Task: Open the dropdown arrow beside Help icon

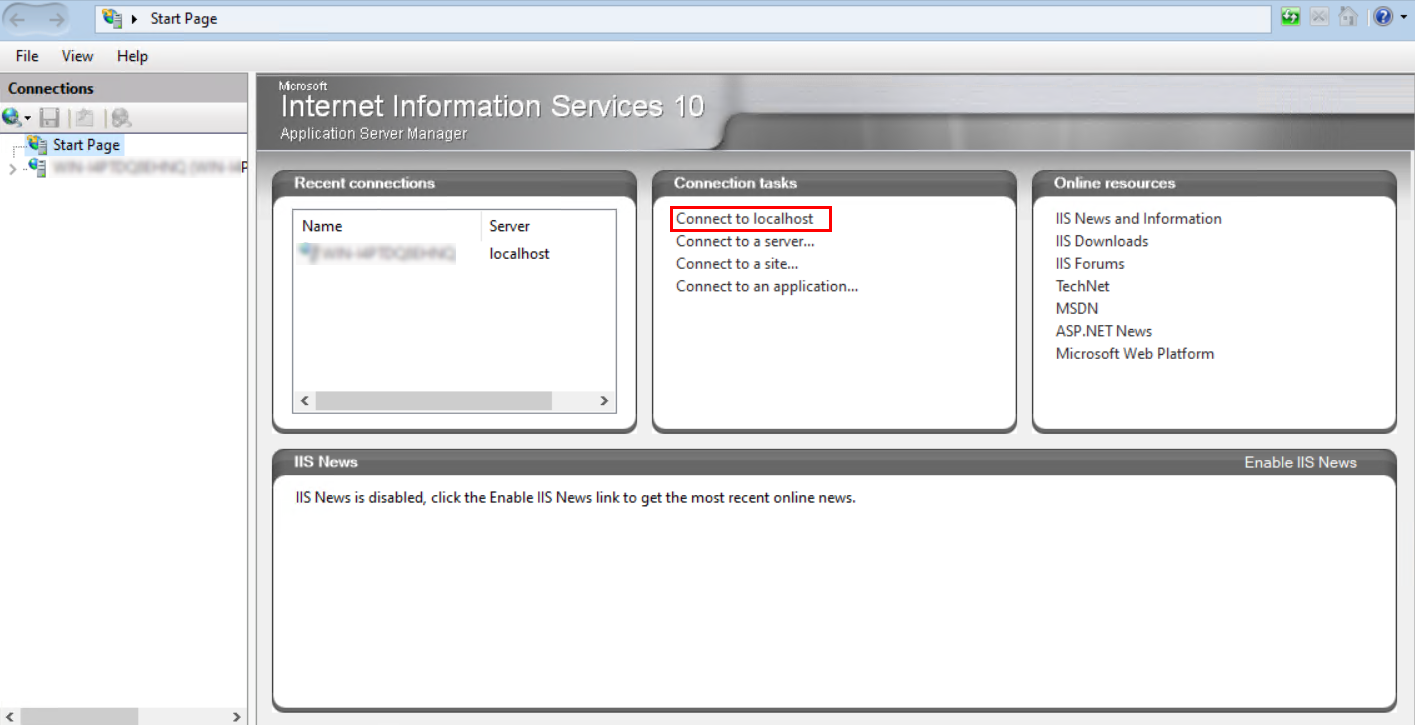Action: point(1403,18)
